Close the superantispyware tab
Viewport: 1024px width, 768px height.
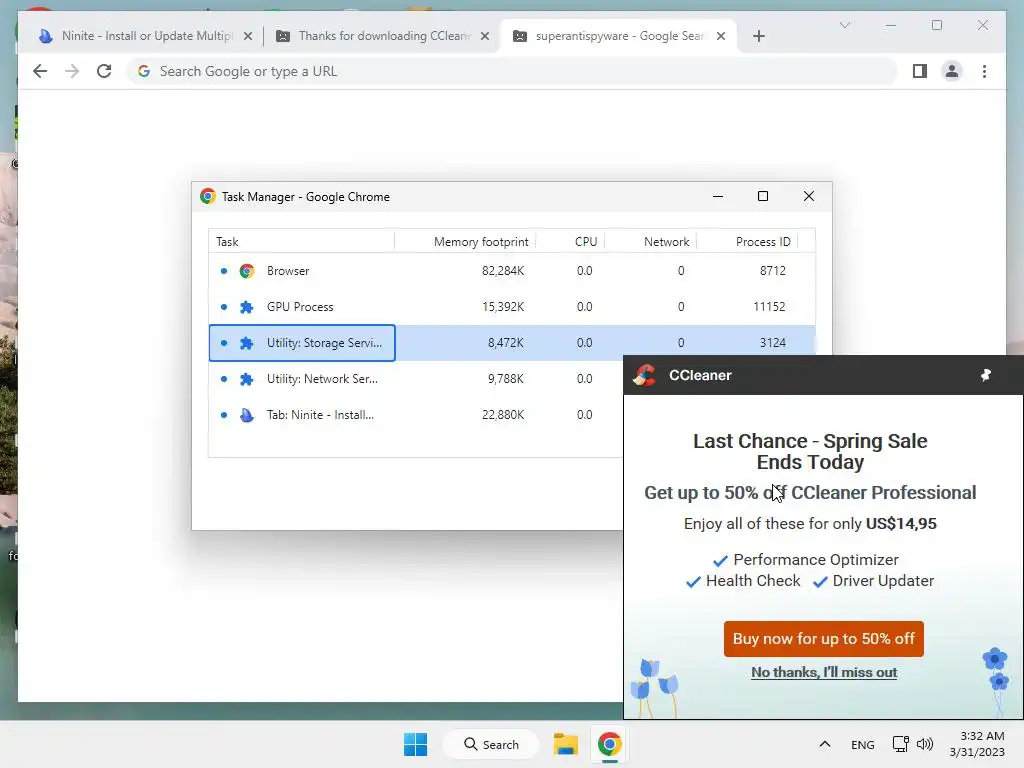pos(720,36)
